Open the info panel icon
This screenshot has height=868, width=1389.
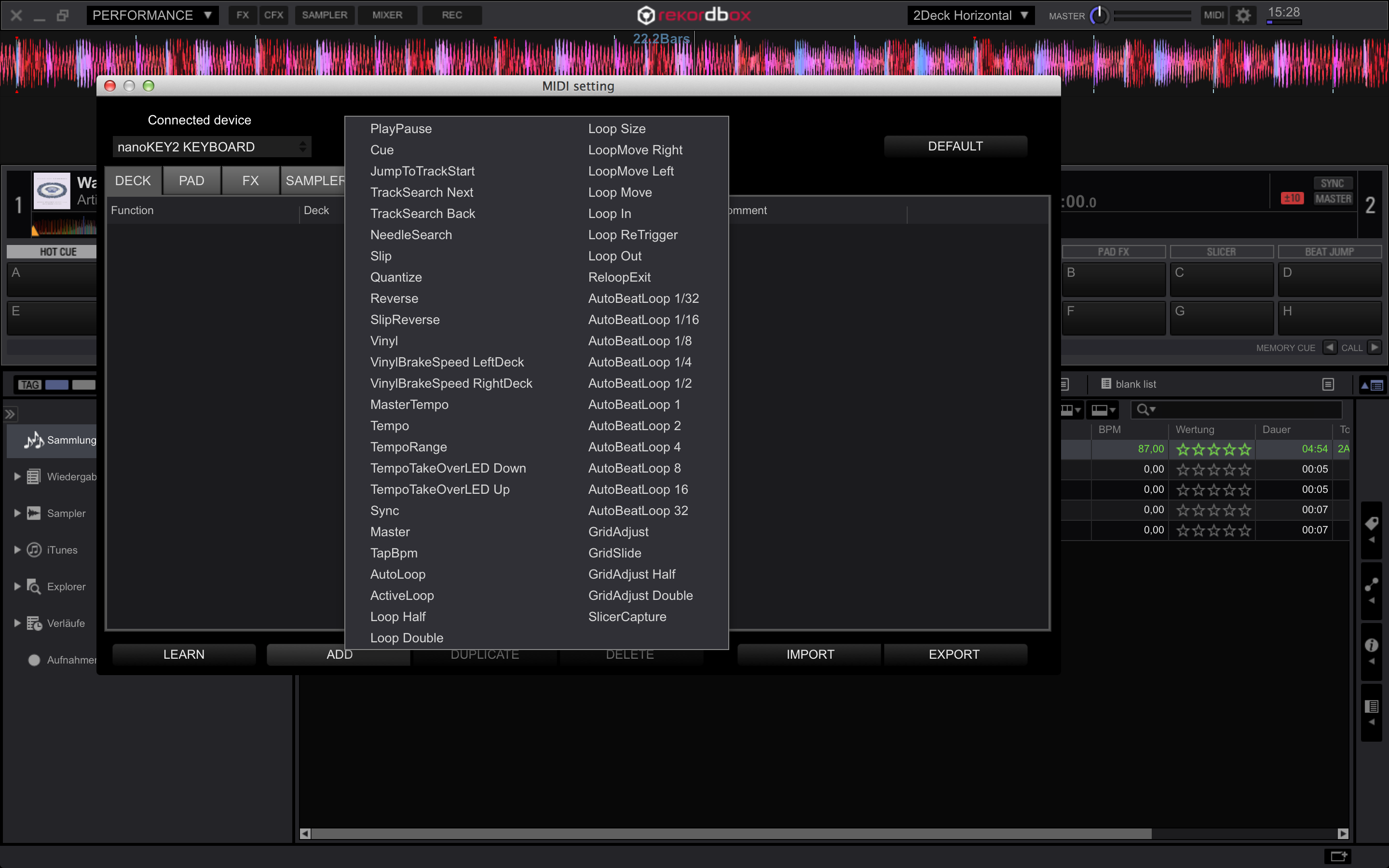(x=1371, y=645)
